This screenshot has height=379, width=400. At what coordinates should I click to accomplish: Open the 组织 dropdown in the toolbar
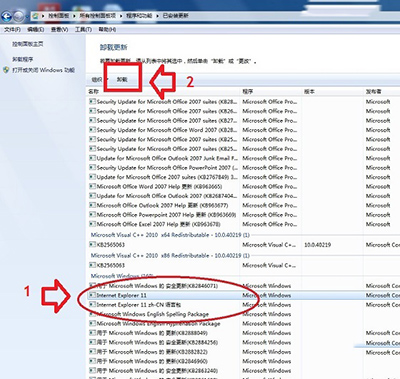(100, 80)
